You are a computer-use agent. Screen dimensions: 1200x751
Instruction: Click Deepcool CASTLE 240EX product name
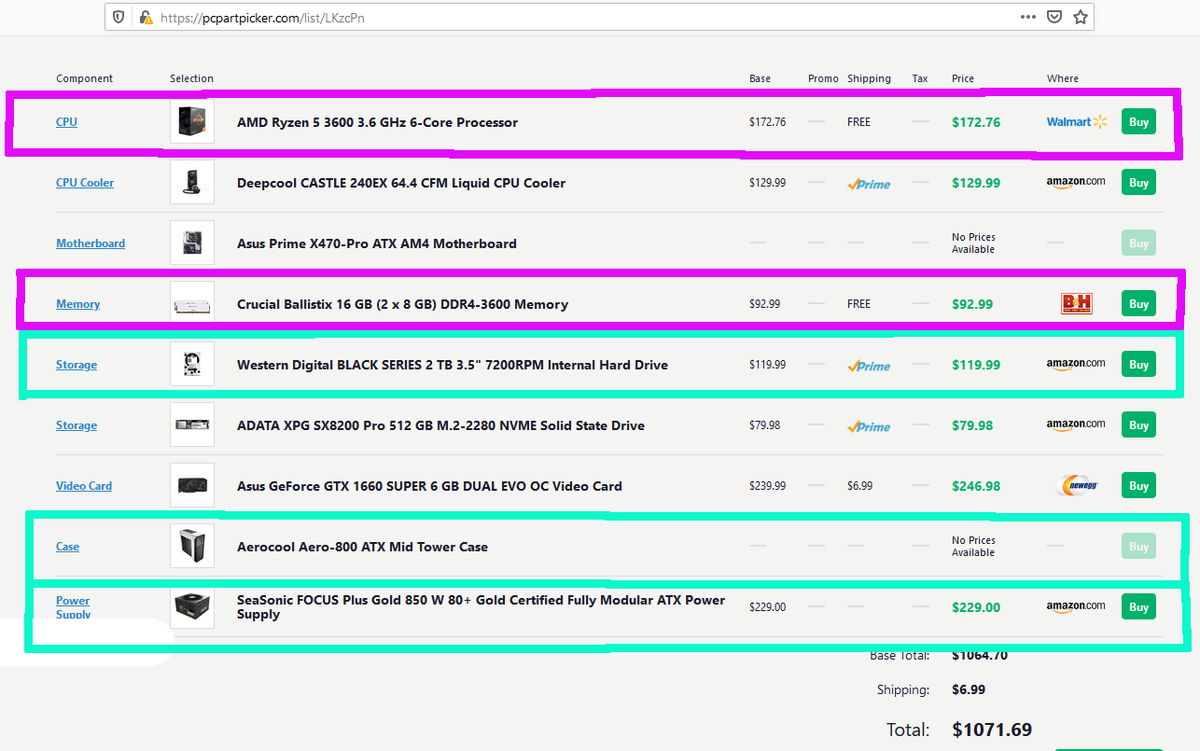[x=401, y=183]
